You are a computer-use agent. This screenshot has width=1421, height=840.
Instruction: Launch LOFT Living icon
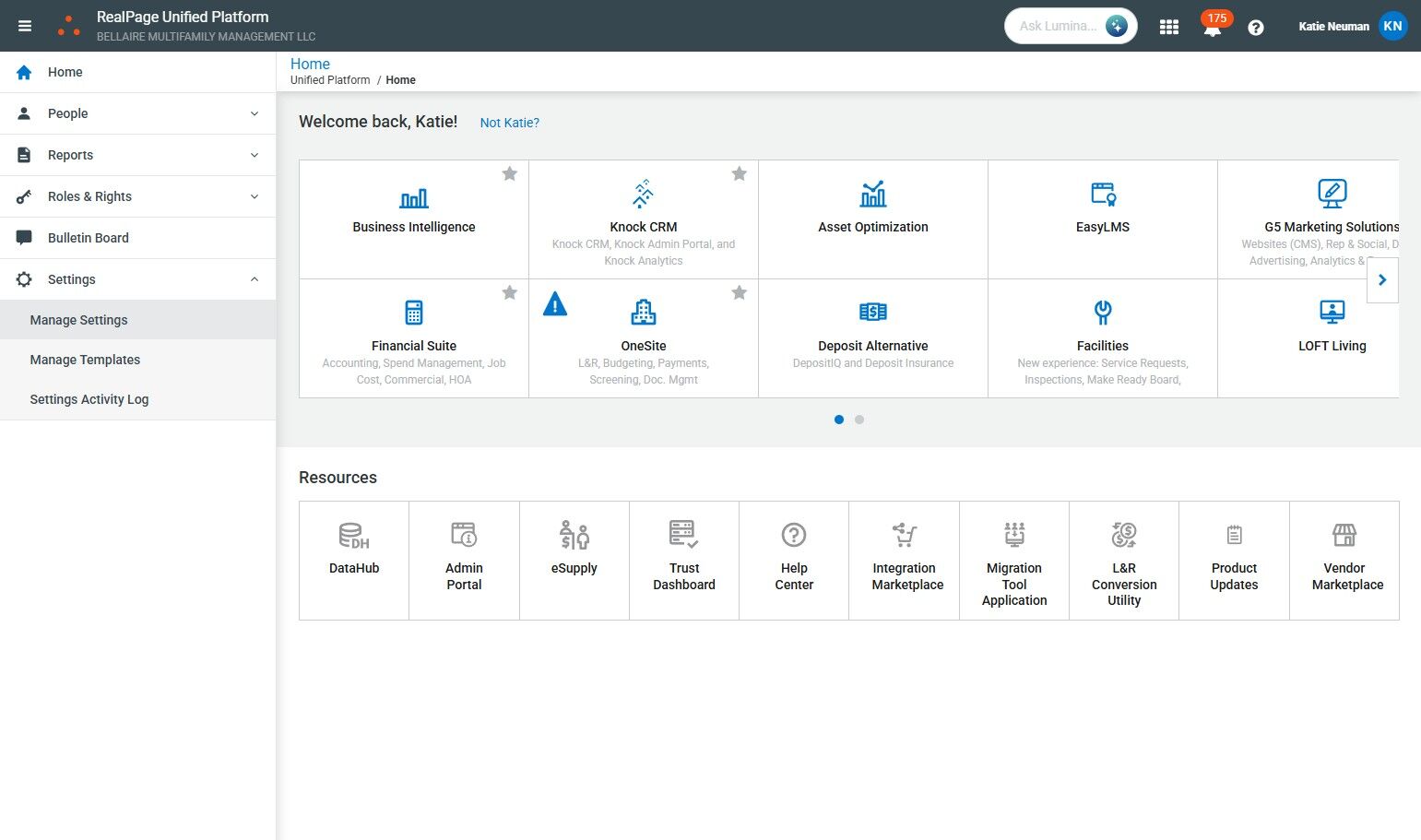(x=1332, y=313)
